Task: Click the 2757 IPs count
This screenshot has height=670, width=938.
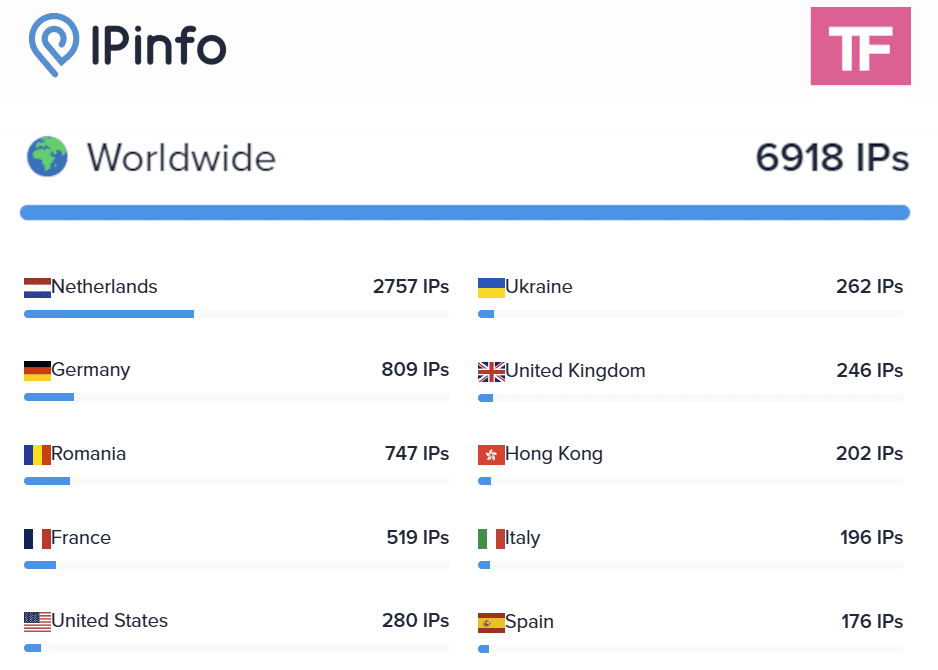Action: coord(411,287)
